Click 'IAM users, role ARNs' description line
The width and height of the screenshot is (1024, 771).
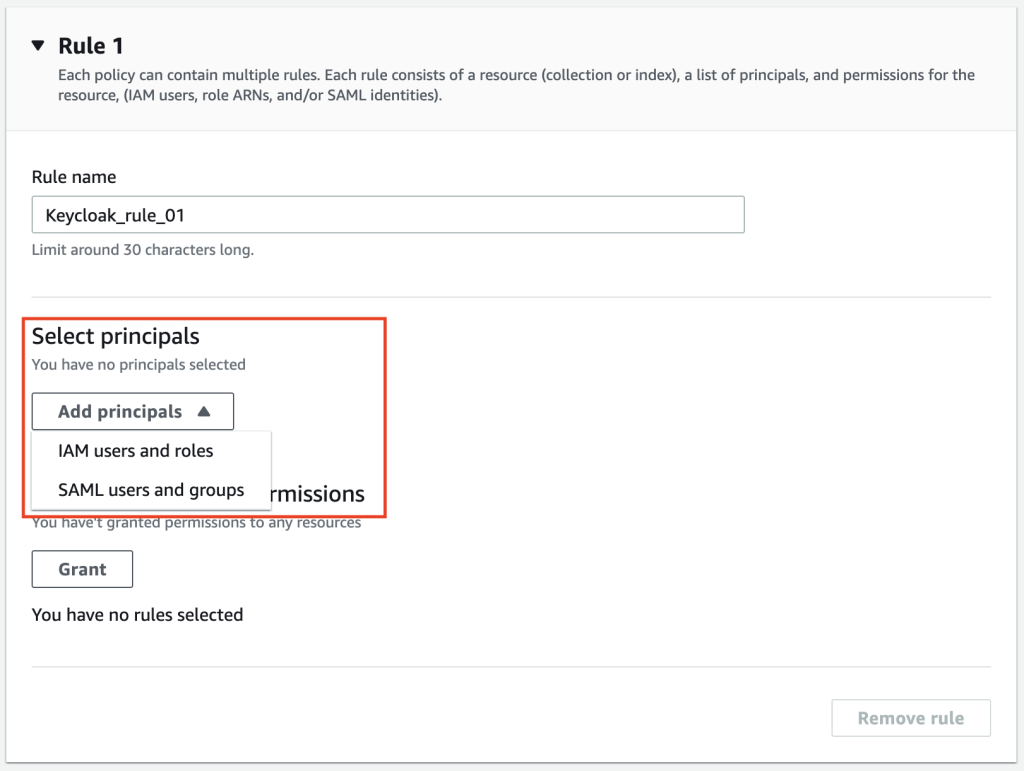(x=250, y=95)
